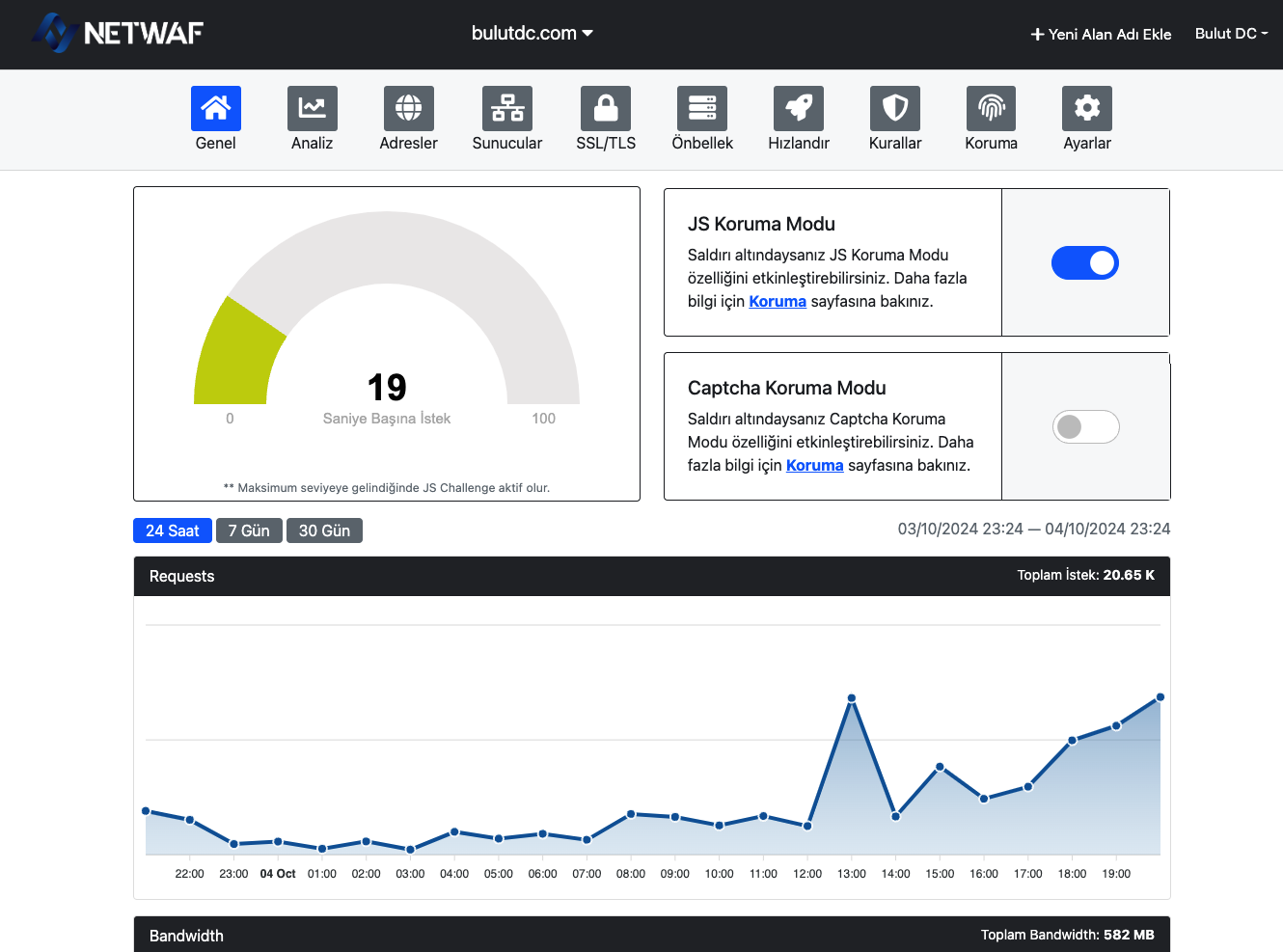Open the Sunucular network icon
This screenshot has width=1283, height=952.
pos(507,108)
